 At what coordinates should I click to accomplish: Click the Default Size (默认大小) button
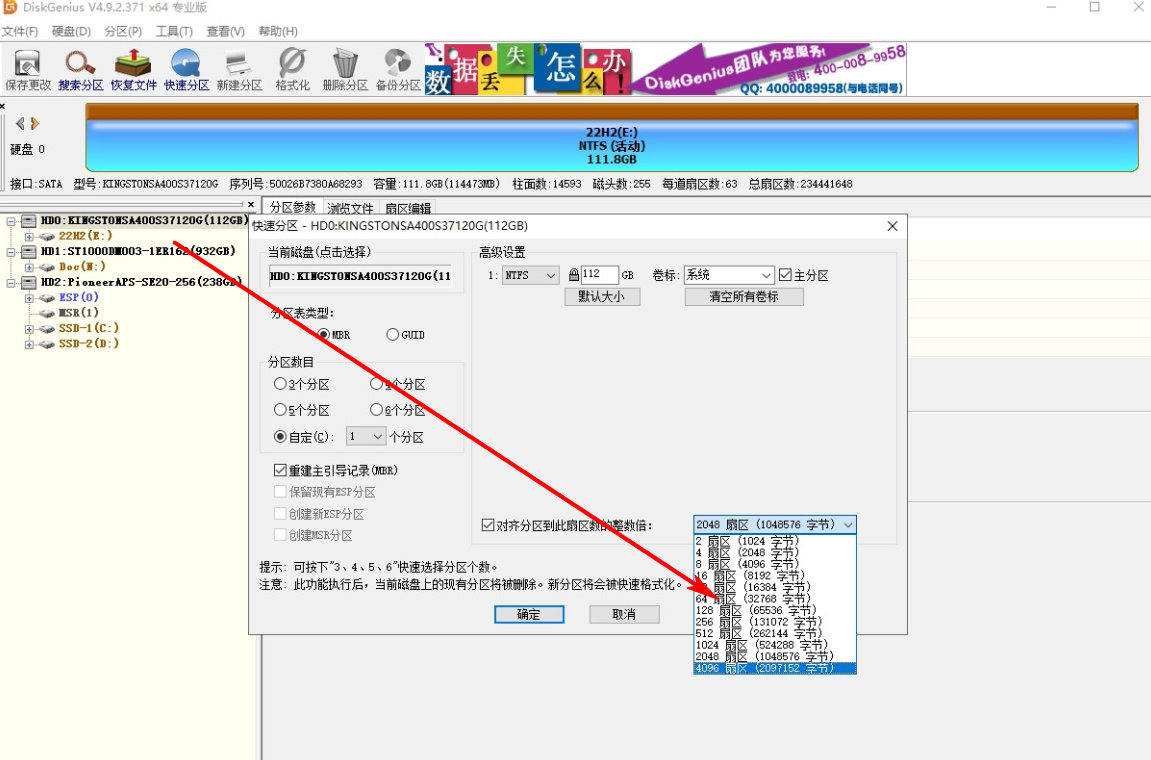(x=602, y=297)
